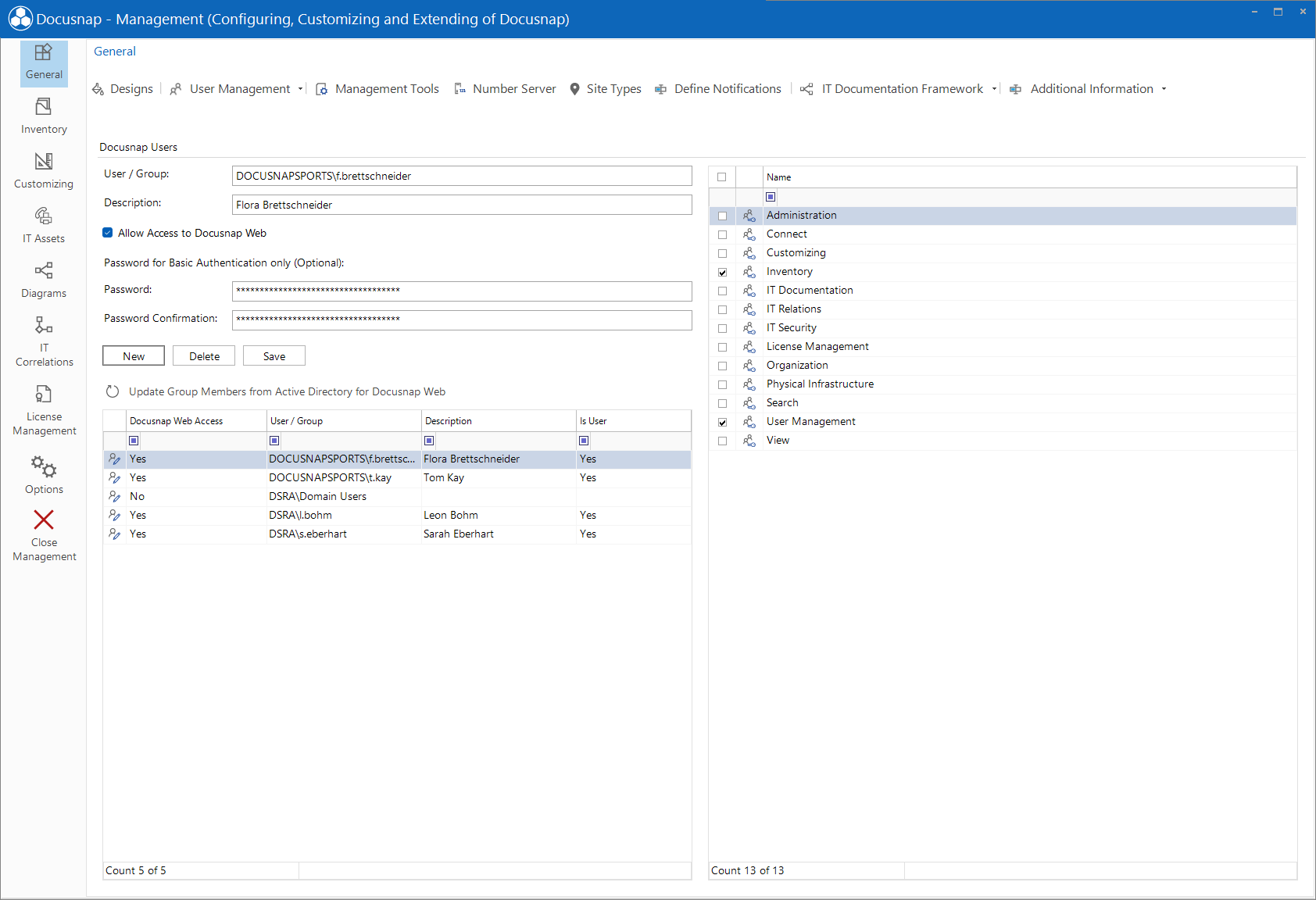Uncheck Allow Access to Docusnap Web

[108, 233]
